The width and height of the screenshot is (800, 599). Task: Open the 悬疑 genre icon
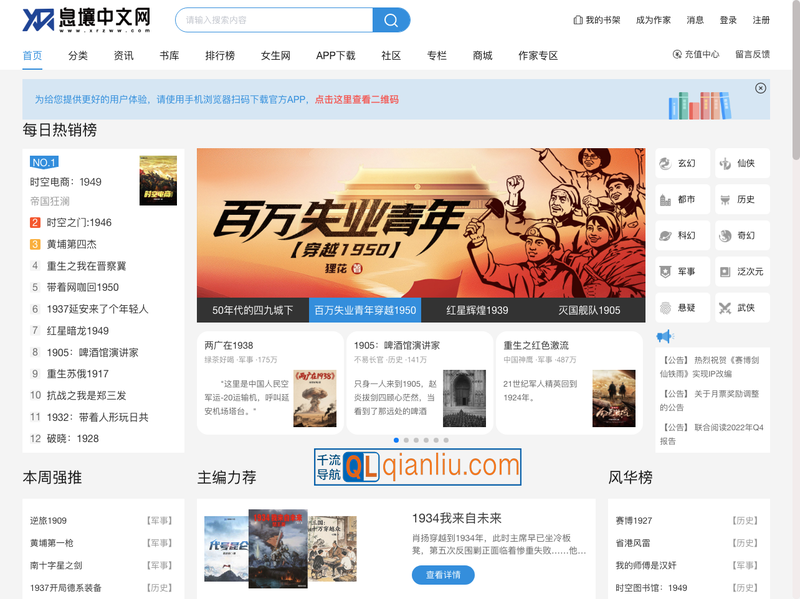coord(665,307)
